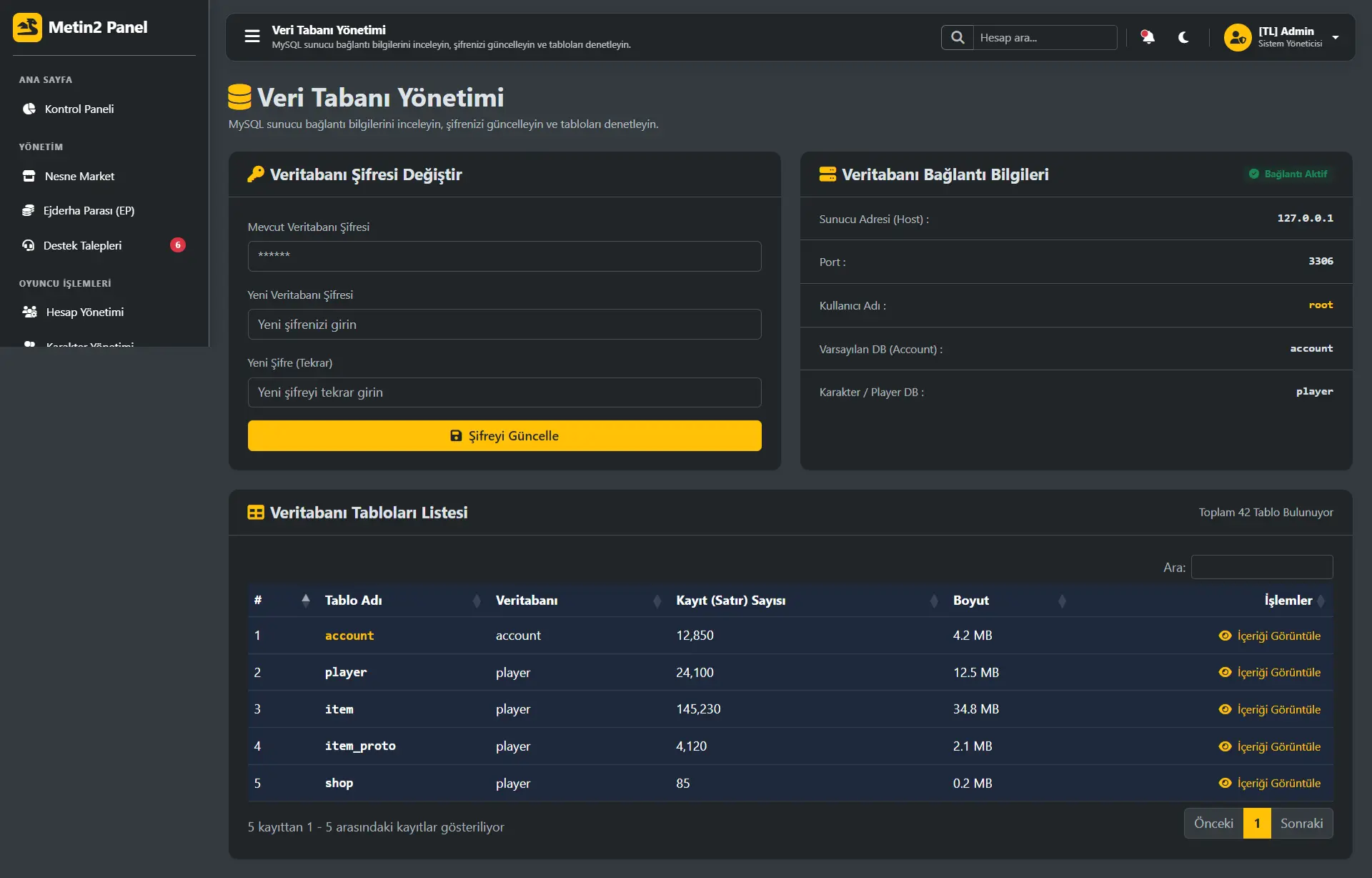This screenshot has width=1372, height=878.
Task: Click Toplam 42 Tablo Bulunuyor text
Action: coord(1266,512)
